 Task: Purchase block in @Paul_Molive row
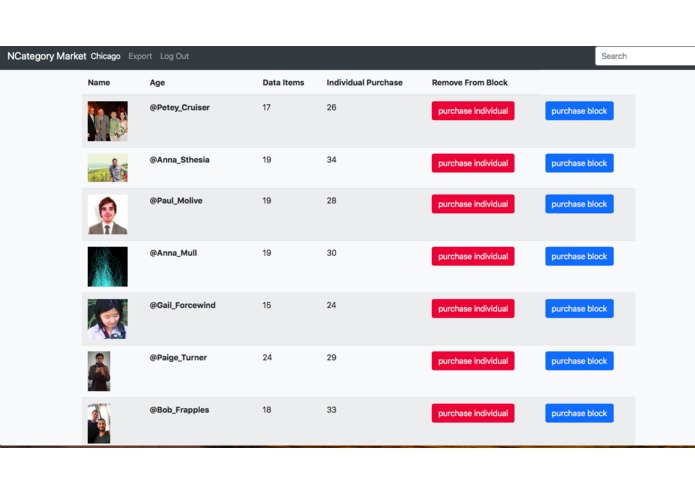[x=579, y=204]
